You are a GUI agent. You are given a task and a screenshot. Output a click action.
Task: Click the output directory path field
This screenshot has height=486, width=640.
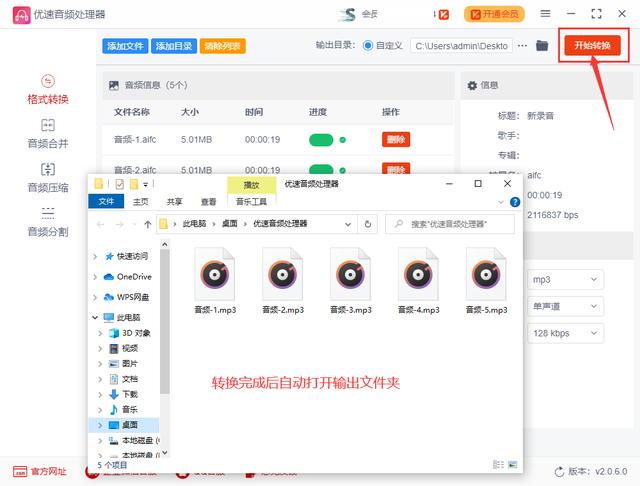pos(461,46)
